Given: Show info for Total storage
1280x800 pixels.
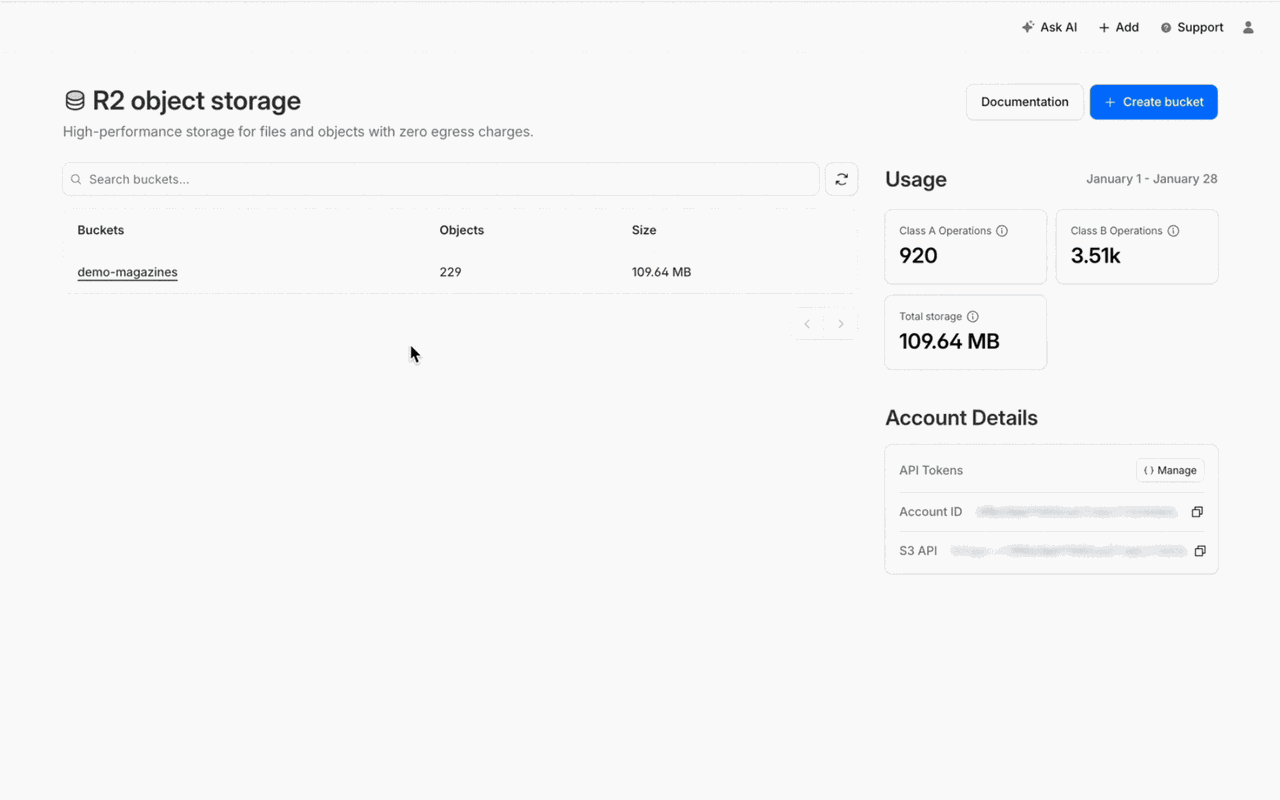Looking at the screenshot, I should click(972, 317).
